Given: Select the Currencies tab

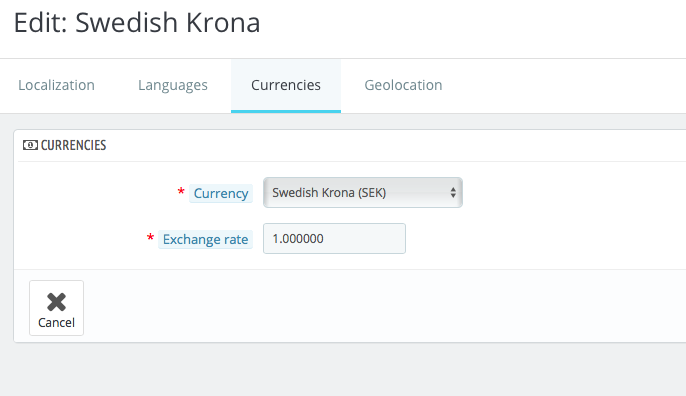Looking at the screenshot, I should click(286, 85).
